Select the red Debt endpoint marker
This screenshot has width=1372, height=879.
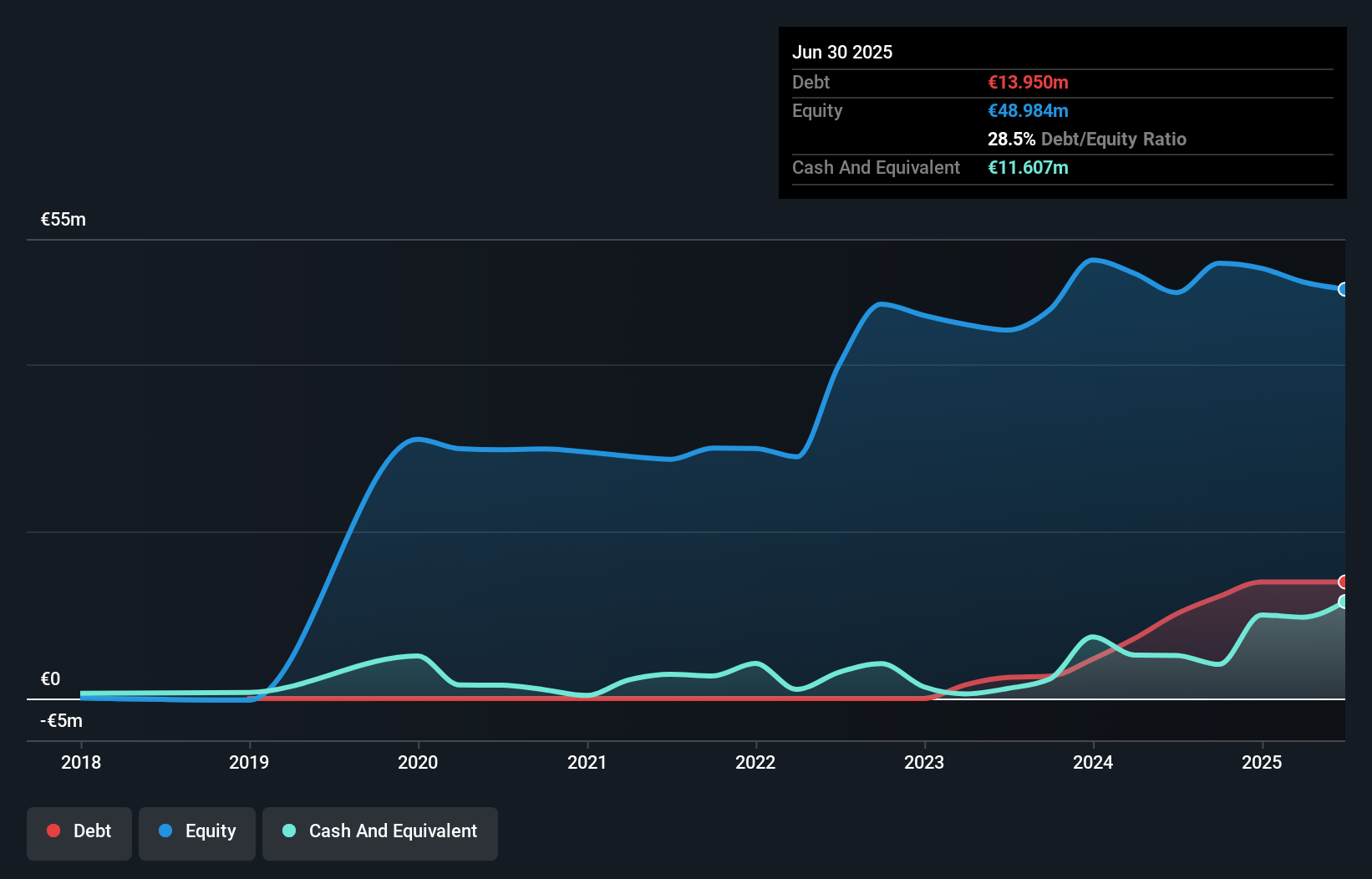[1344, 582]
